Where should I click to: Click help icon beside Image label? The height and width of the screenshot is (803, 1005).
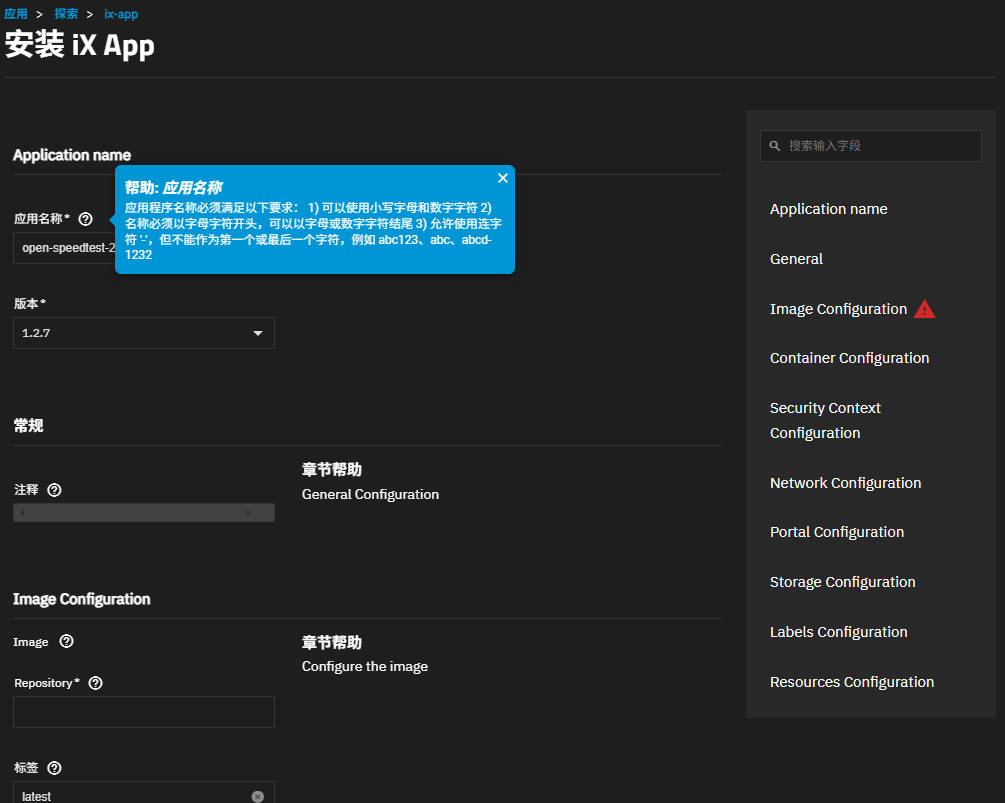[67, 642]
